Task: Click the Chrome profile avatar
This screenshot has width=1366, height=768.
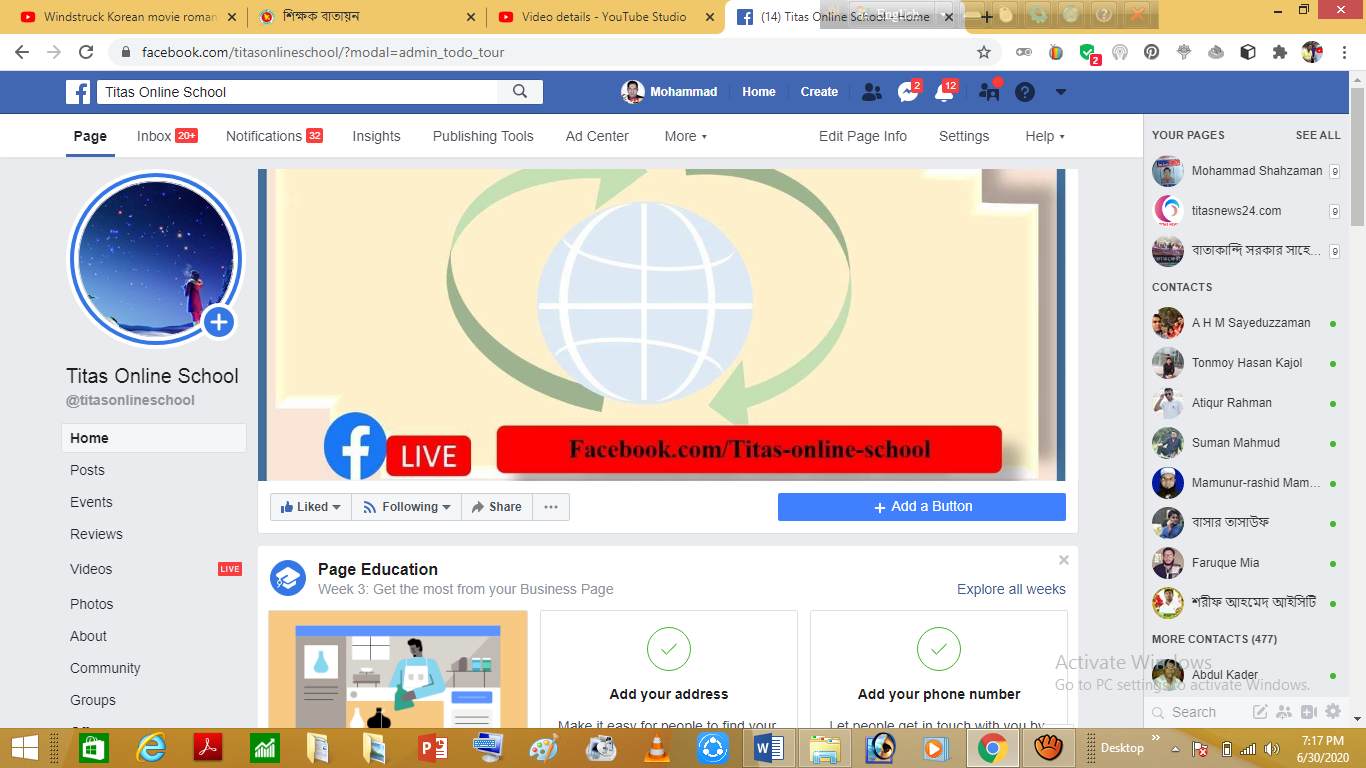Action: point(1312,52)
